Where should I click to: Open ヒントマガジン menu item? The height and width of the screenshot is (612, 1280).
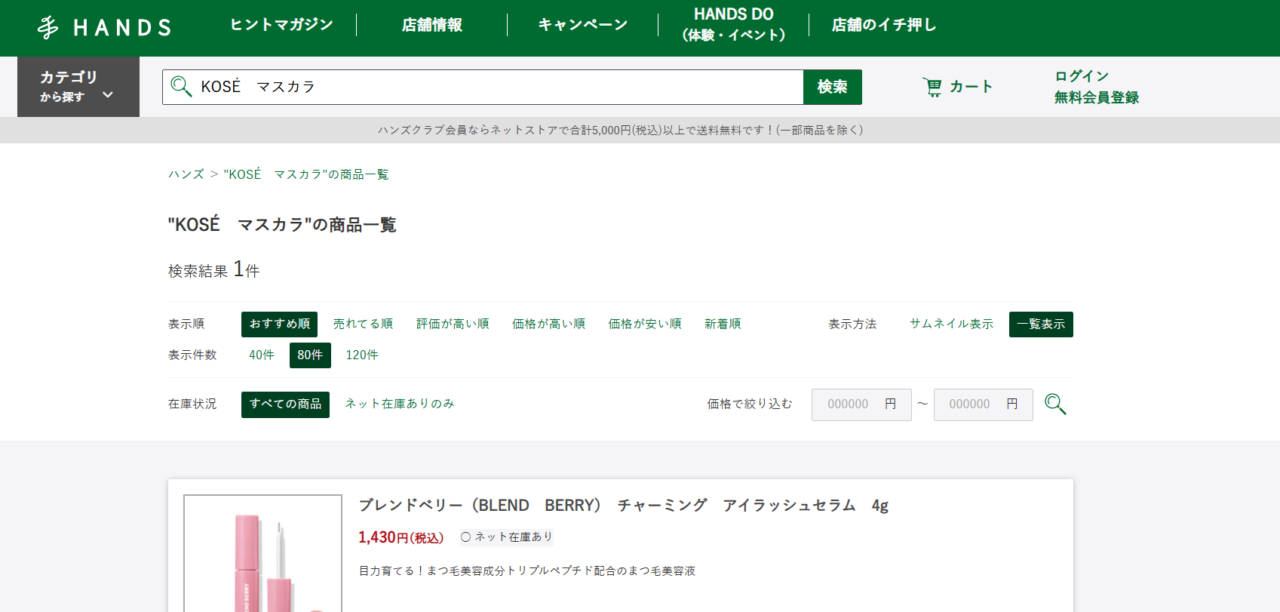(282, 25)
